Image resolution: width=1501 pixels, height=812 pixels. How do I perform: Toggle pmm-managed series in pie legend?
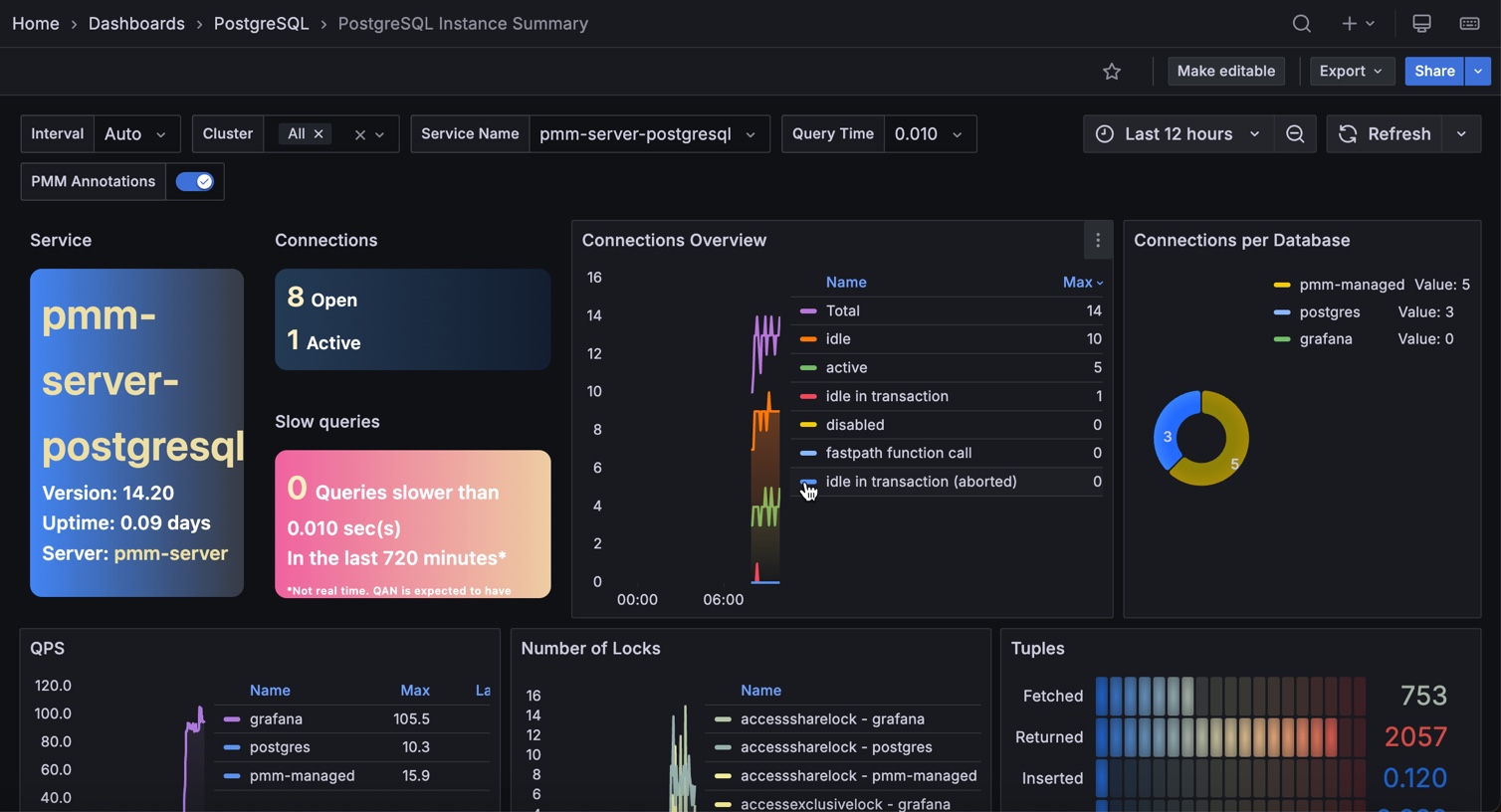tap(1351, 285)
